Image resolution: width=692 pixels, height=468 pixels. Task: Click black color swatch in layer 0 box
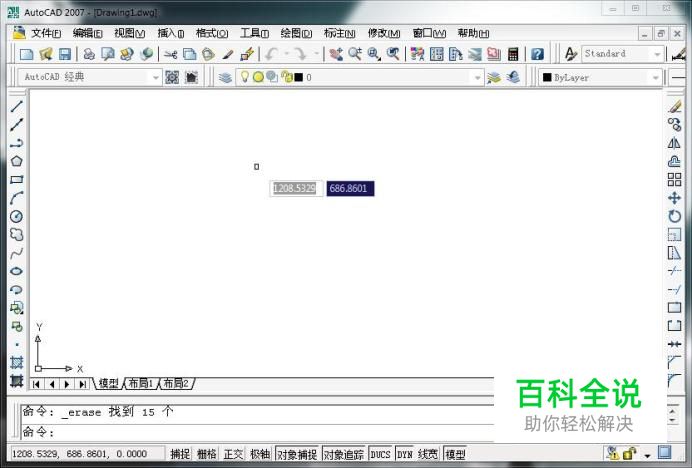[x=299, y=78]
